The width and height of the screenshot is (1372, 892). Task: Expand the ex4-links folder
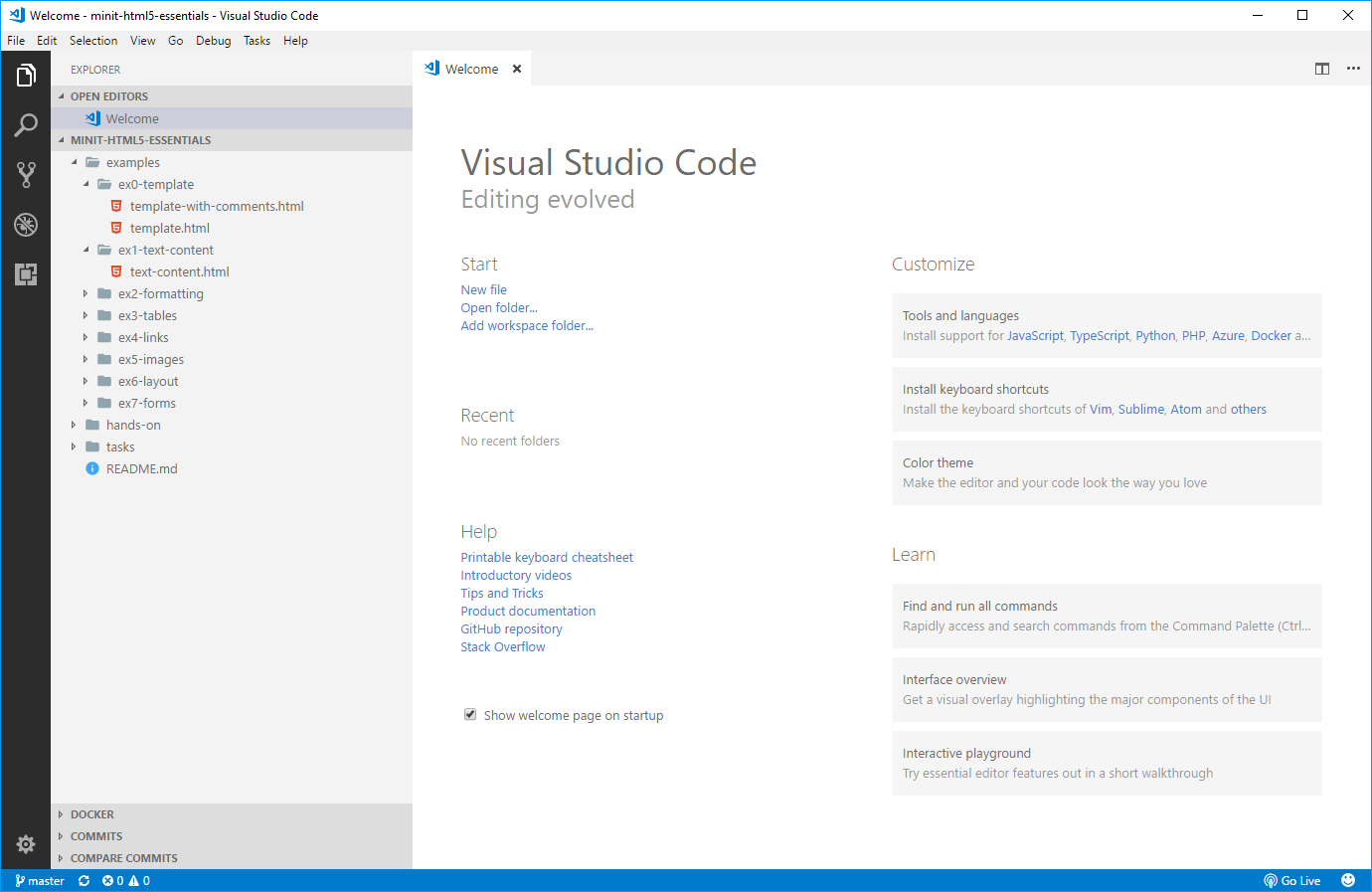coord(86,337)
